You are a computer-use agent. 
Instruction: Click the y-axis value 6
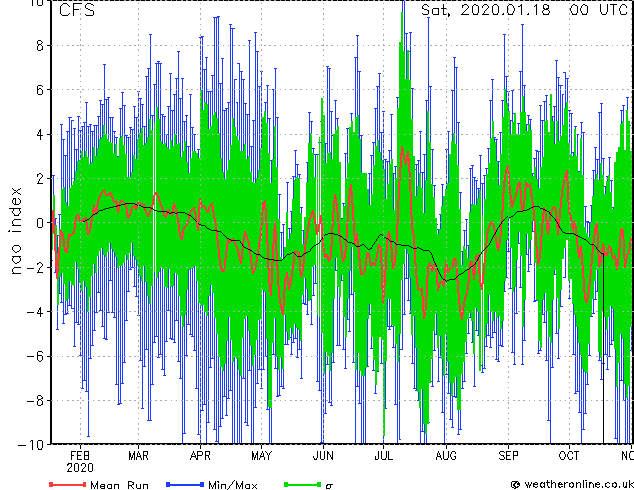click(40, 90)
